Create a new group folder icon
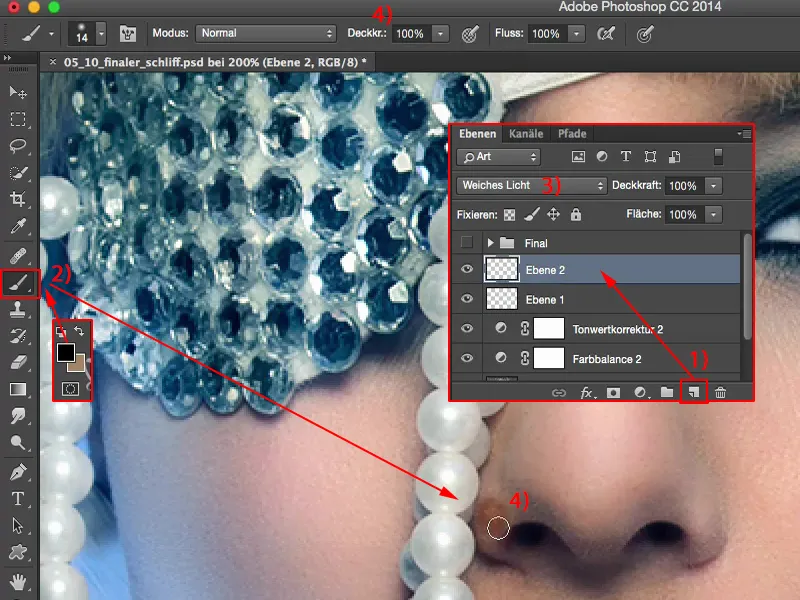 click(x=667, y=392)
